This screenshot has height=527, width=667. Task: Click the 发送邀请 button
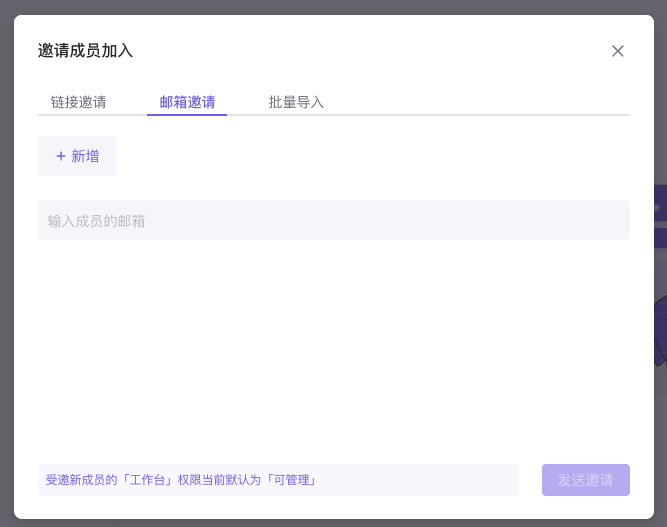pos(585,480)
